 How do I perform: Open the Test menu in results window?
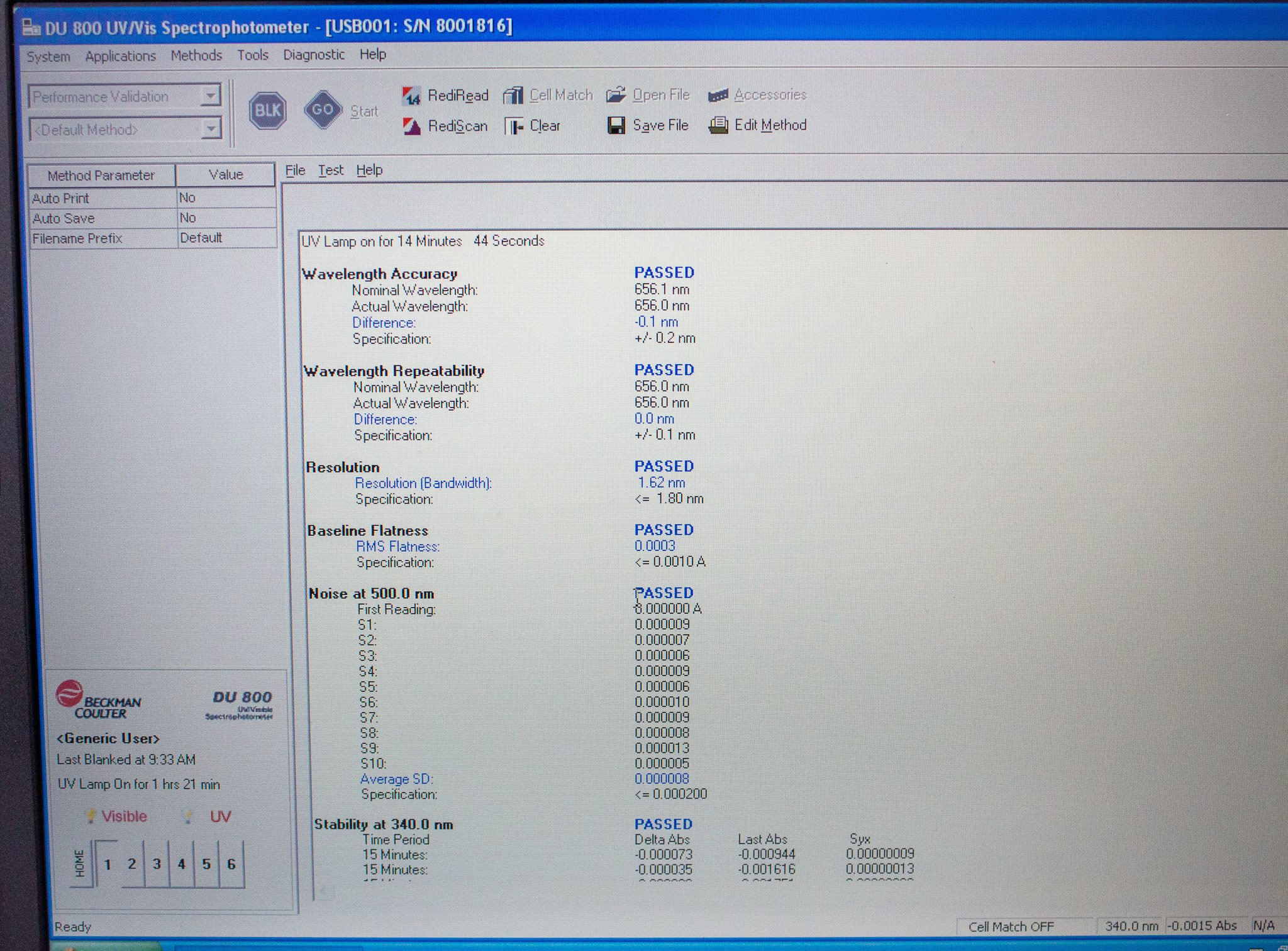click(x=330, y=170)
